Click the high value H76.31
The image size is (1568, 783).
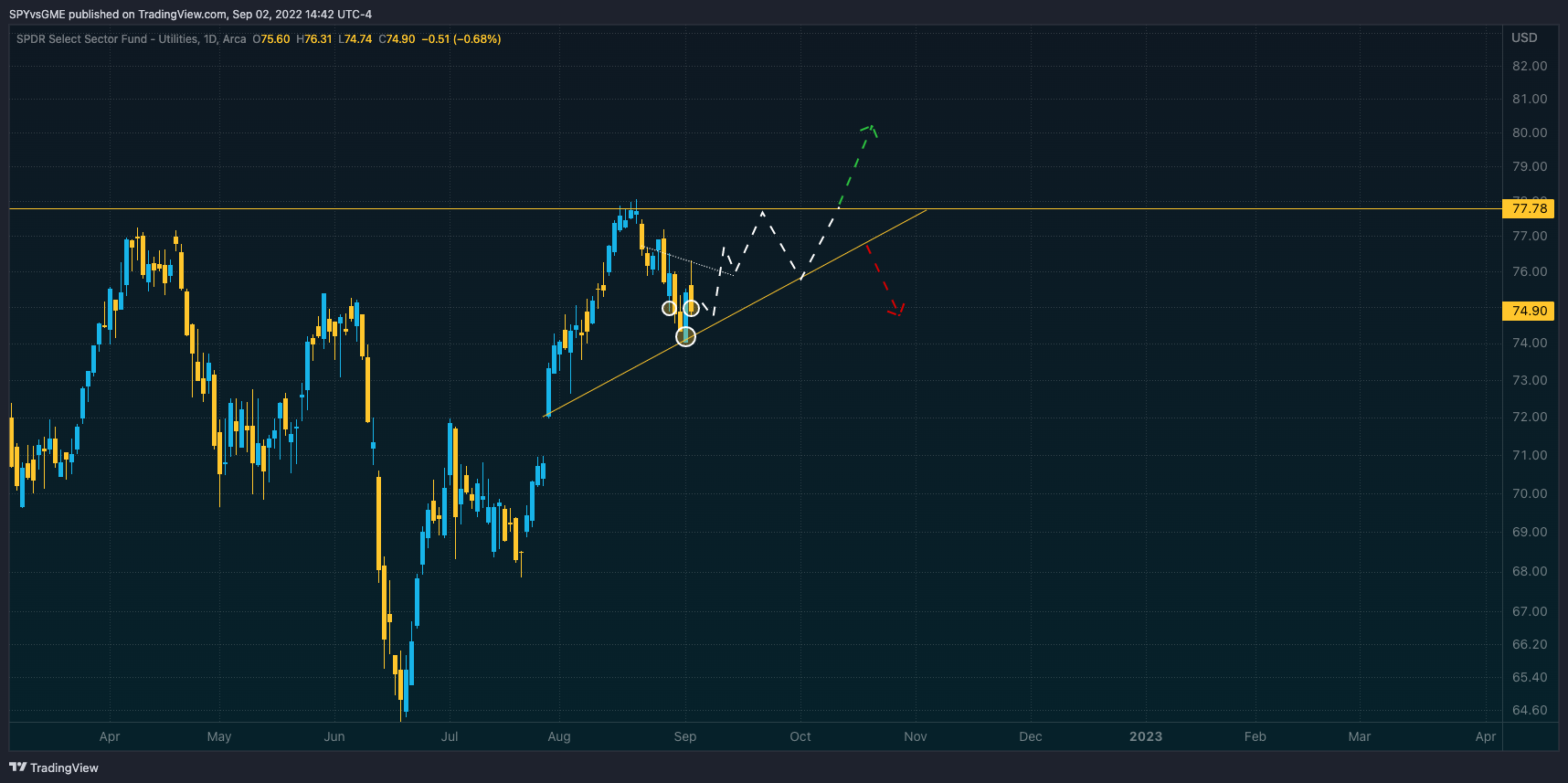[x=314, y=39]
